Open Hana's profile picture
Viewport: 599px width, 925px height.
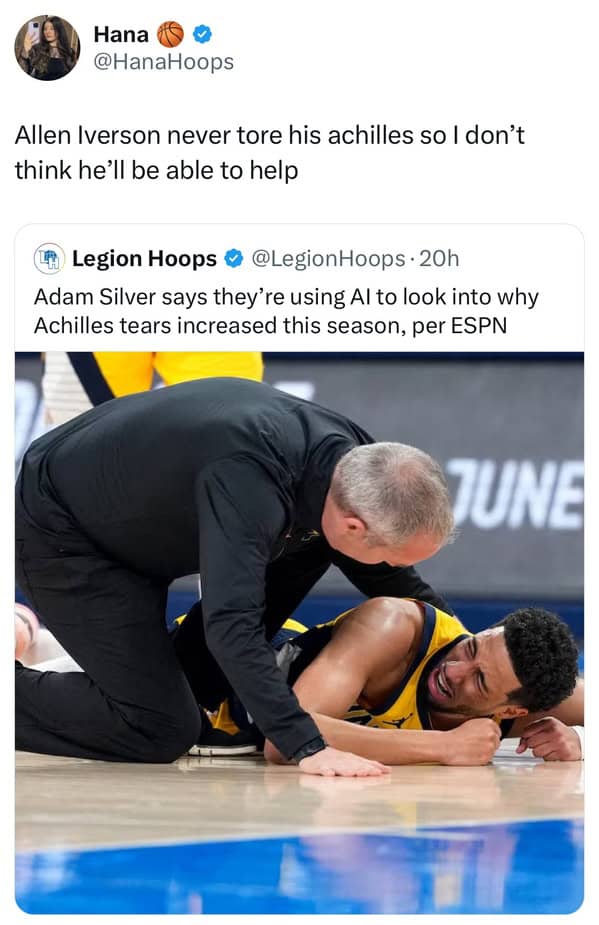coord(47,47)
